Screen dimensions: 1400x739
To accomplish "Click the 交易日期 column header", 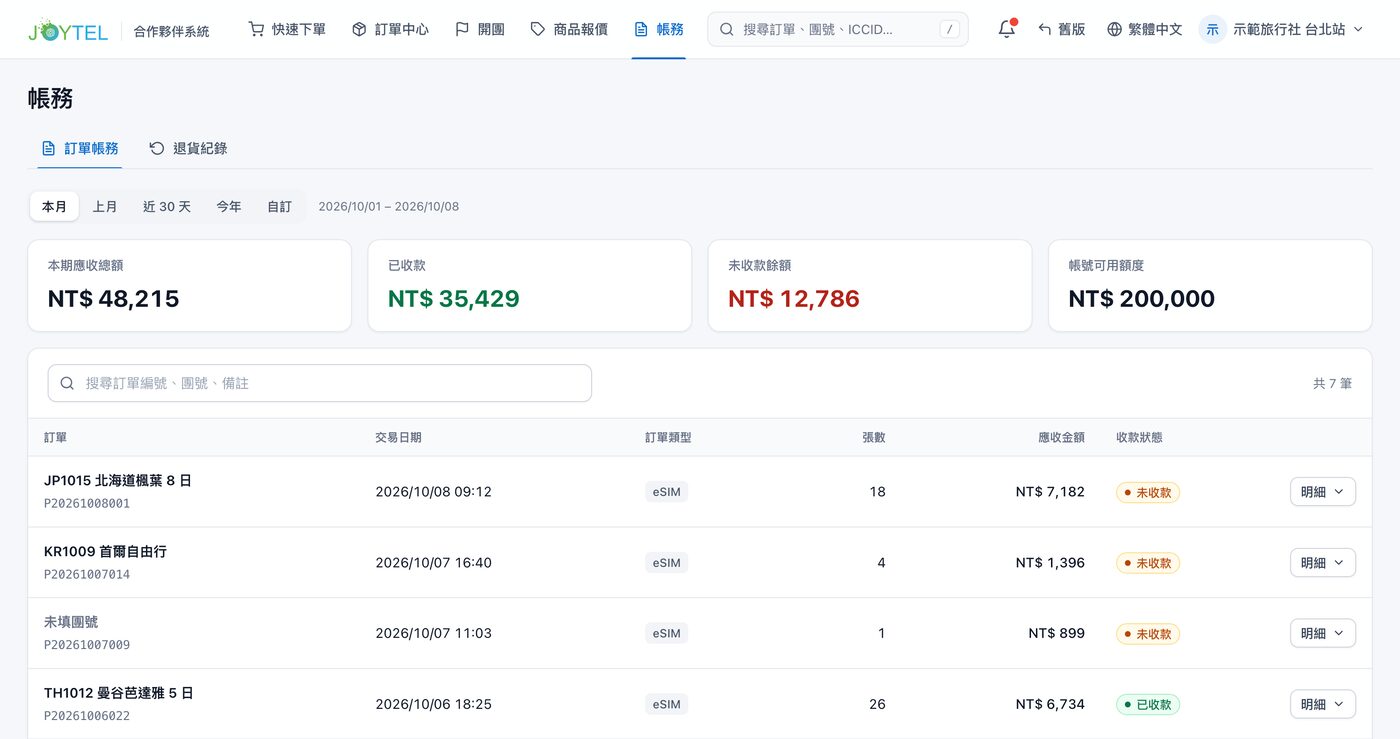I will coord(398,437).
